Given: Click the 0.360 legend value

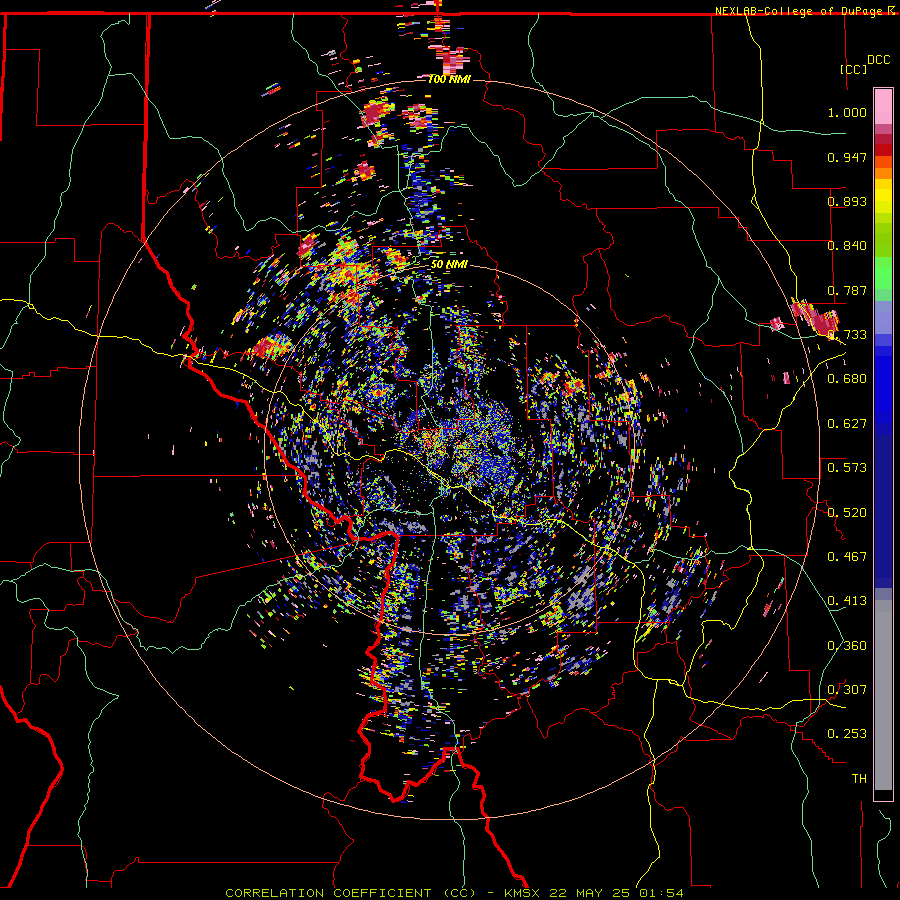Looking at the screenshot, I should 847,645.
